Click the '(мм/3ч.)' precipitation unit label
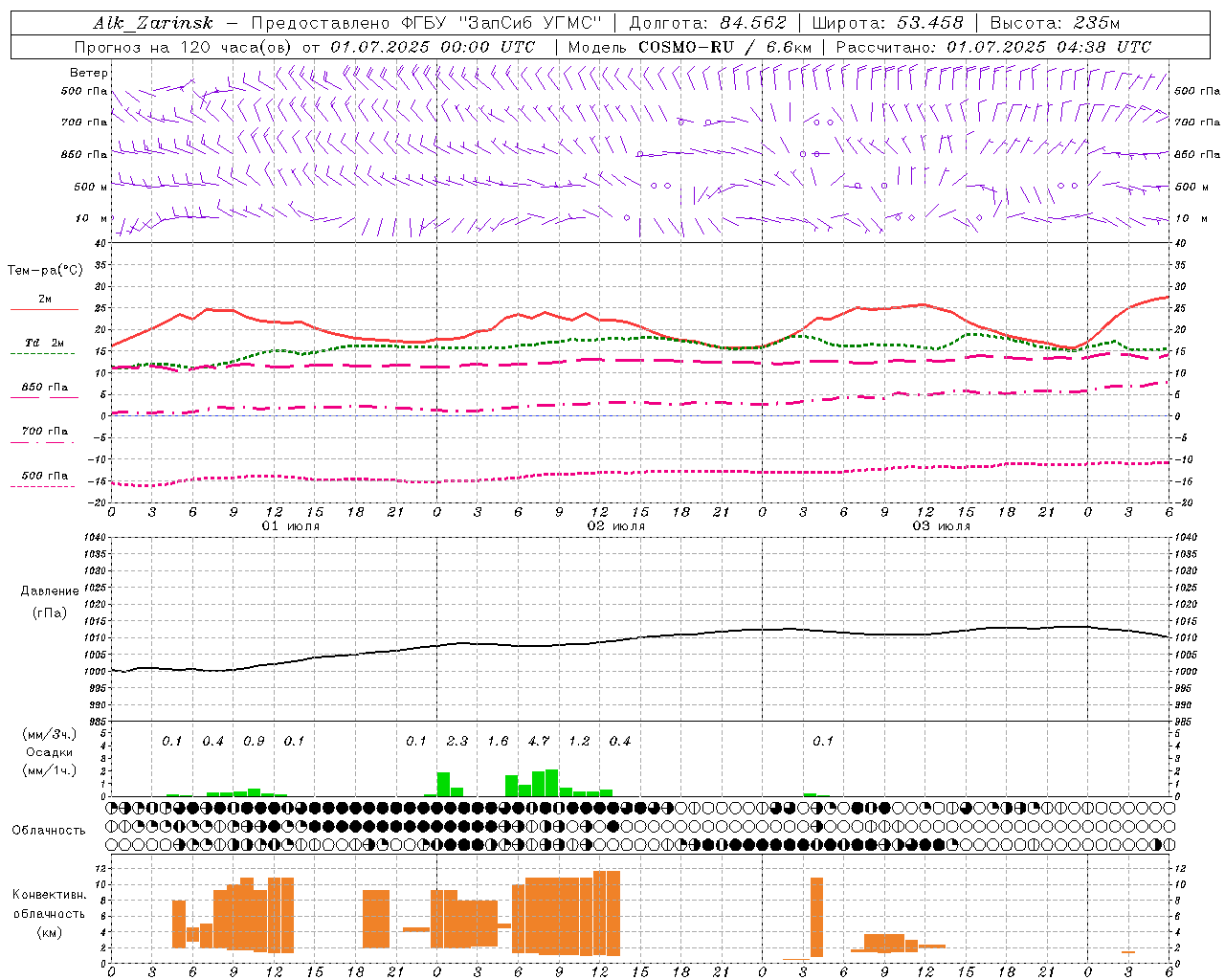 tap(49, 734)
